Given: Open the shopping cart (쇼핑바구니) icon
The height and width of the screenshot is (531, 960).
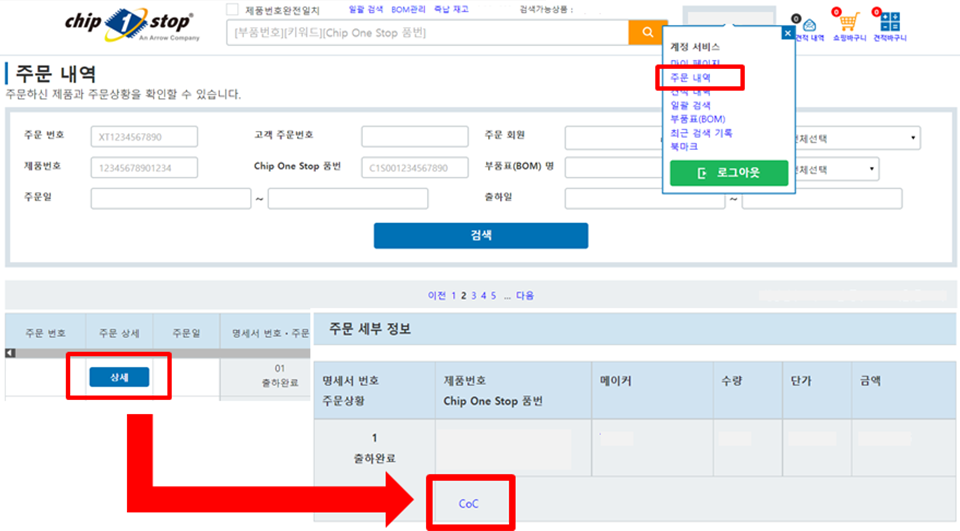Looking at the screenshot, I should (x=849, y=24).
